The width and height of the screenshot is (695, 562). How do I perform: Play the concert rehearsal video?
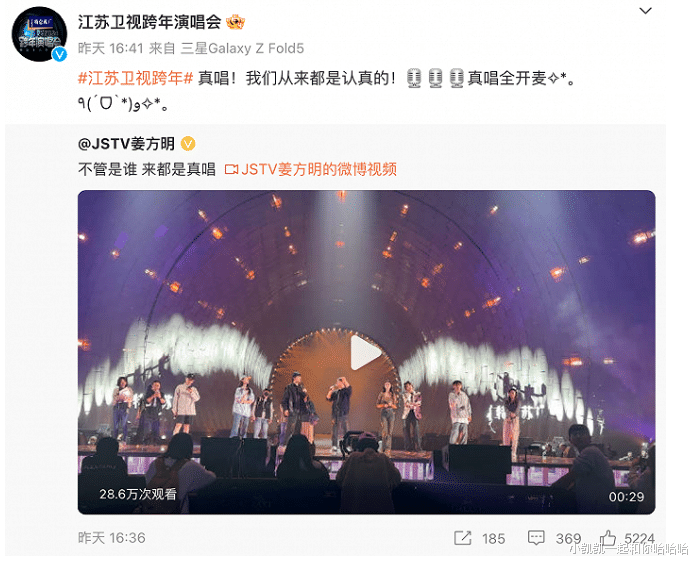366,352
